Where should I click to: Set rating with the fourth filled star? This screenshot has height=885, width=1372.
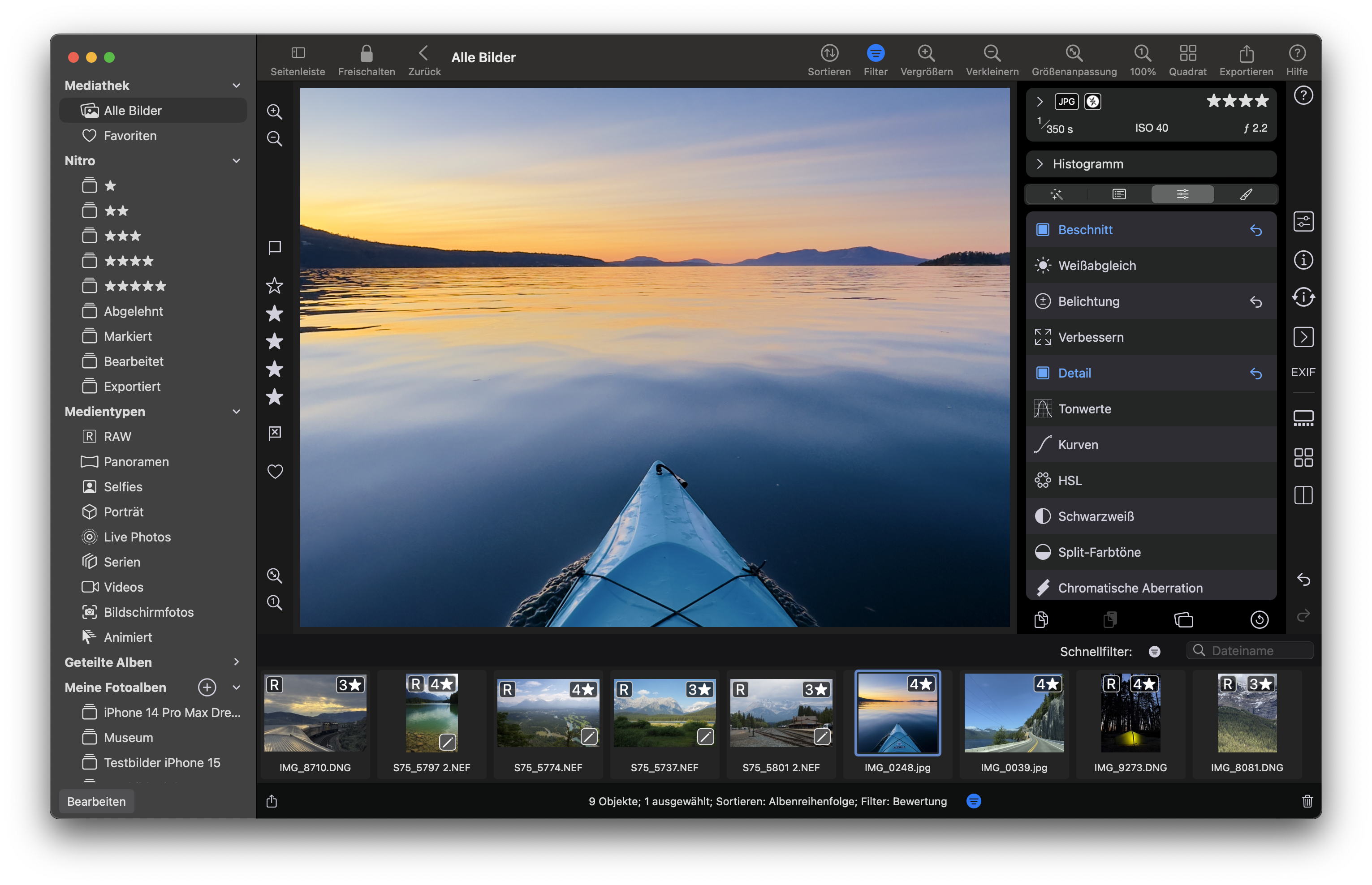tap(275, 397)
